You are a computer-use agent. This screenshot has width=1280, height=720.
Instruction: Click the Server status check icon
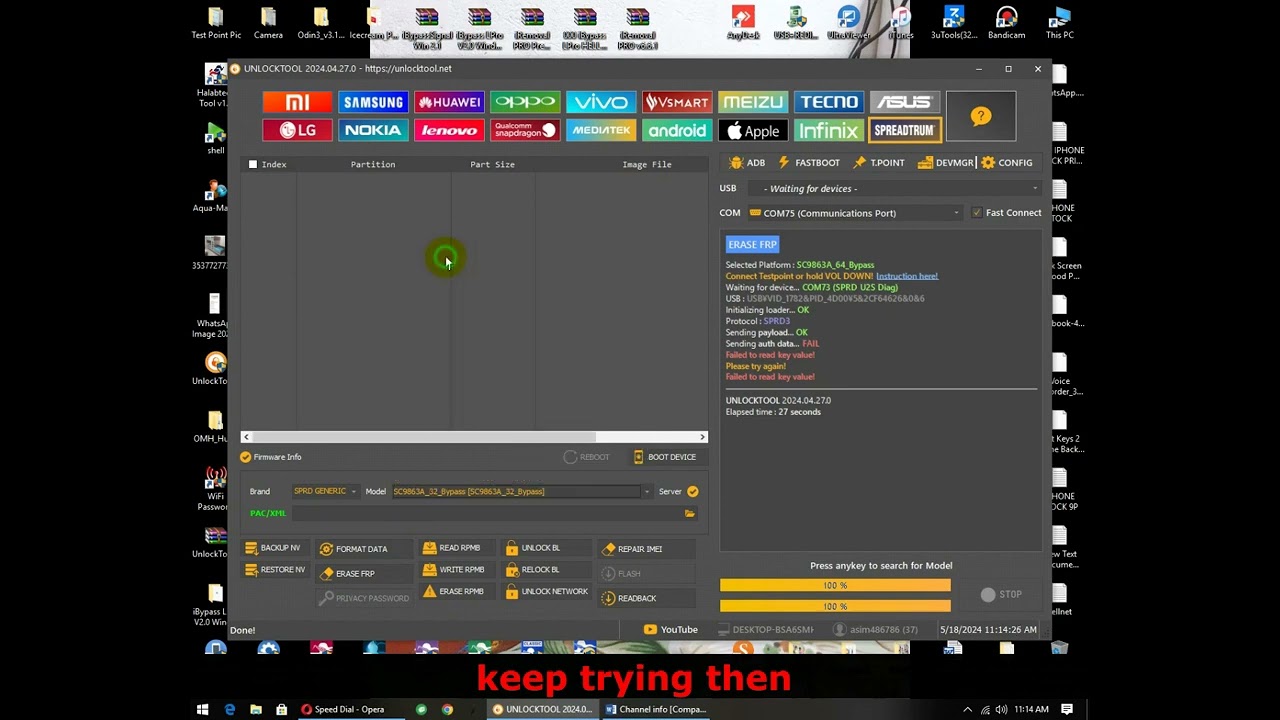[692, 491]
